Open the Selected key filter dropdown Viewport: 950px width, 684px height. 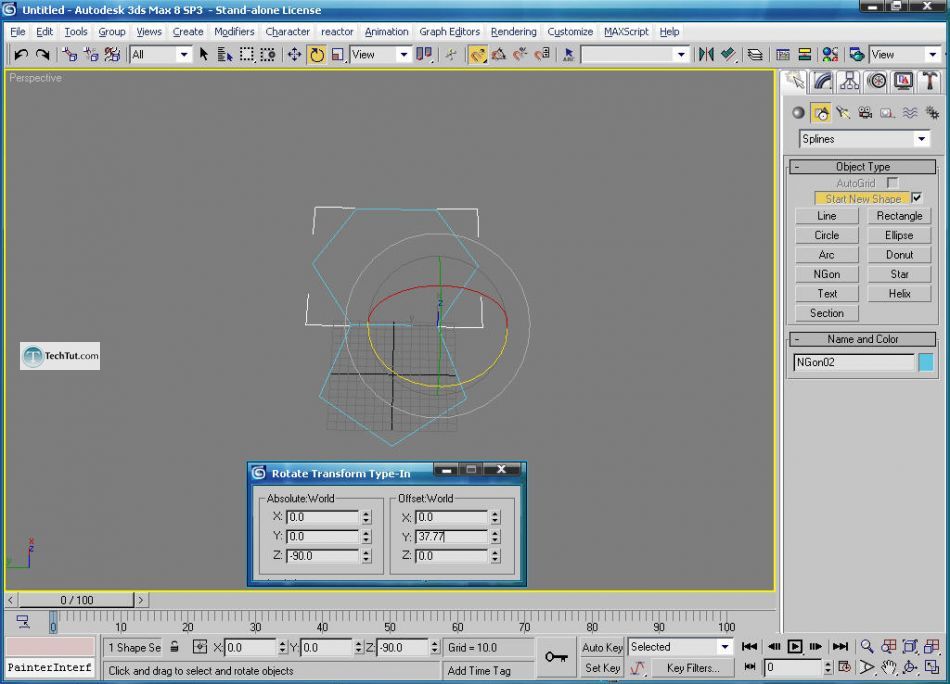(x=680, y=647)
